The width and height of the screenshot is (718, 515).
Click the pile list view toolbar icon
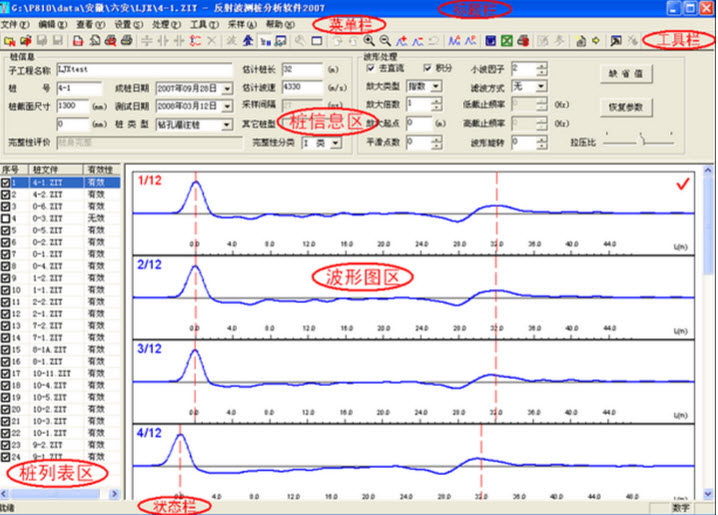pyautogui.click(x=265, y=41)
